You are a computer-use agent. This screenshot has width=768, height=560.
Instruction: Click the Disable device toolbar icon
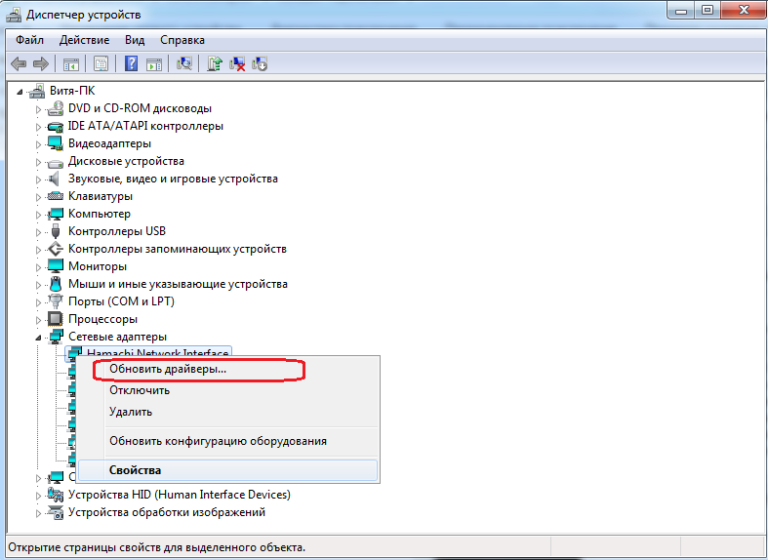click(260, 64)
